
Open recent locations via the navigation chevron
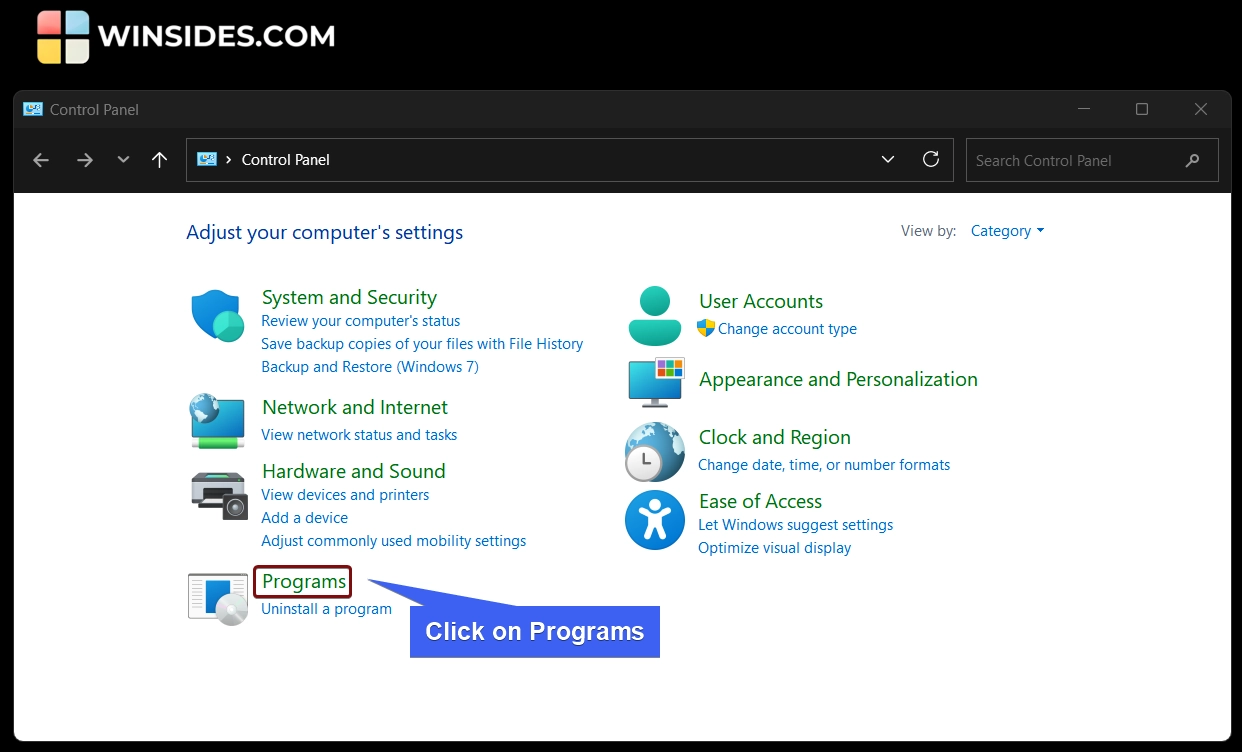122,159
